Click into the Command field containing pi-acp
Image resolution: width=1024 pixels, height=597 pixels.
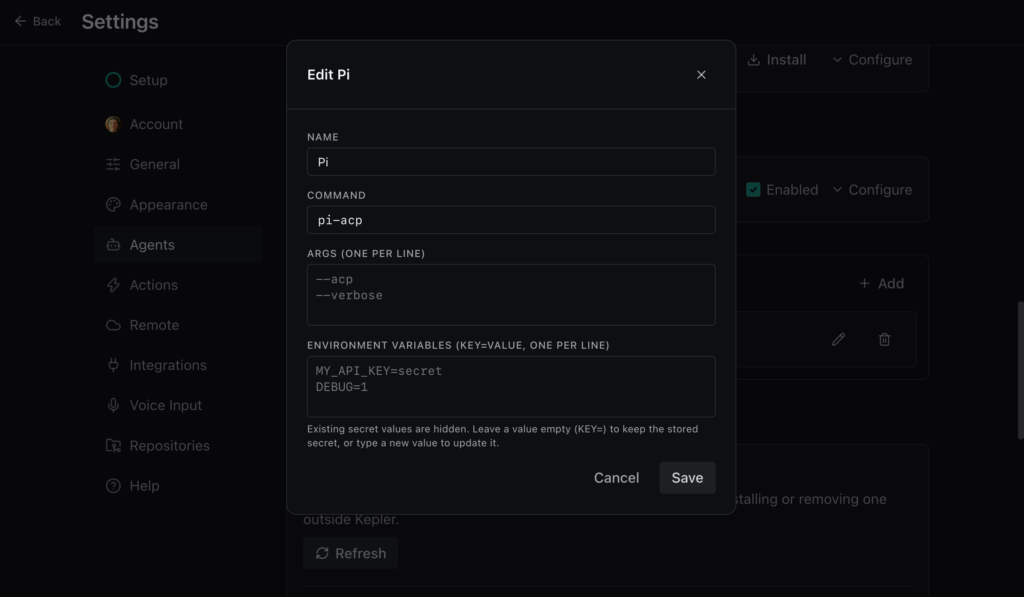coord(511,220)
